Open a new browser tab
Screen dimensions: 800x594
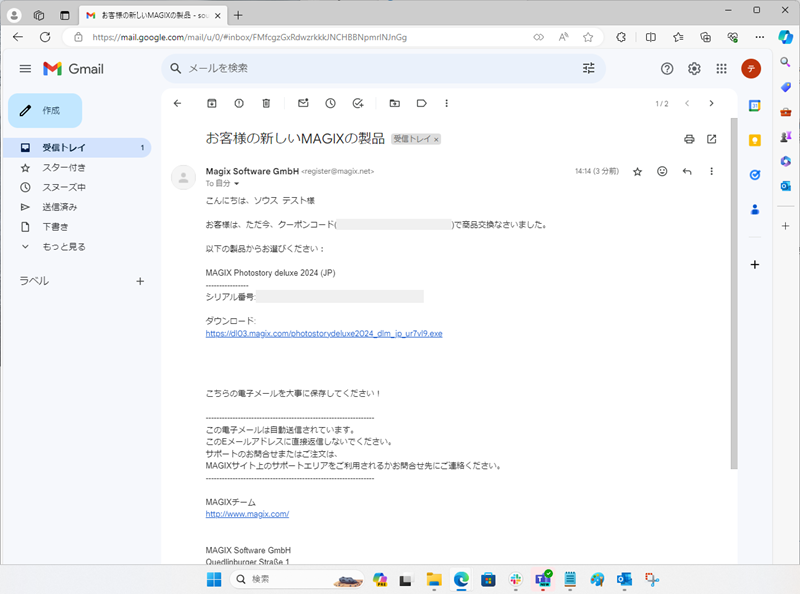[238, 15]
